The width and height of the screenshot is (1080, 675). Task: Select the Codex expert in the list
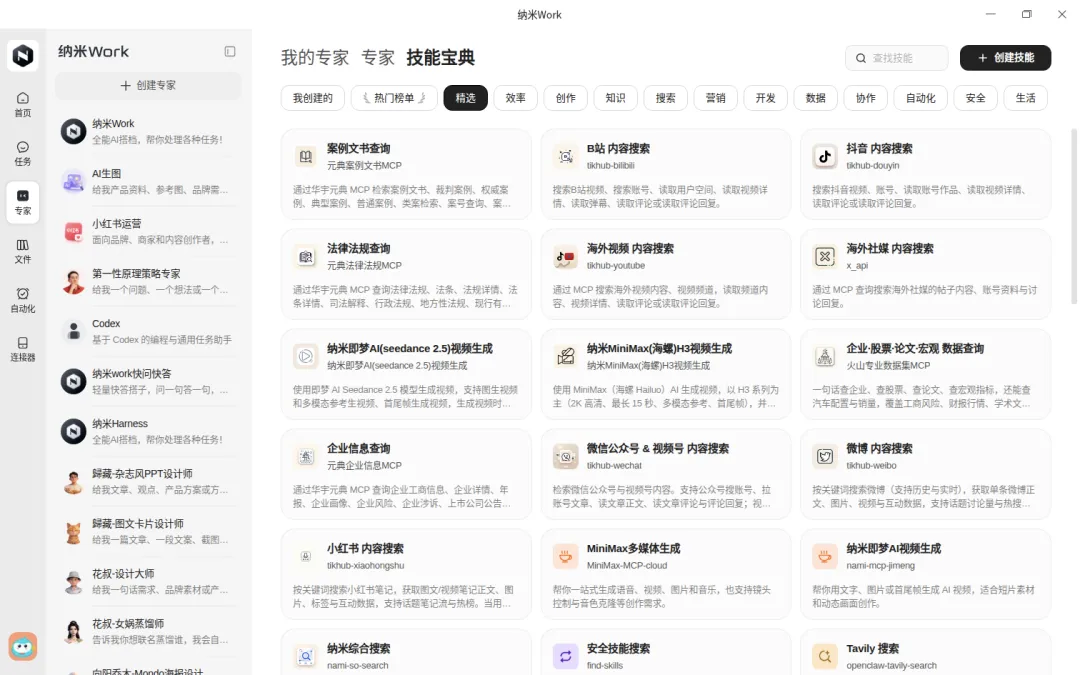coord(148,331)
